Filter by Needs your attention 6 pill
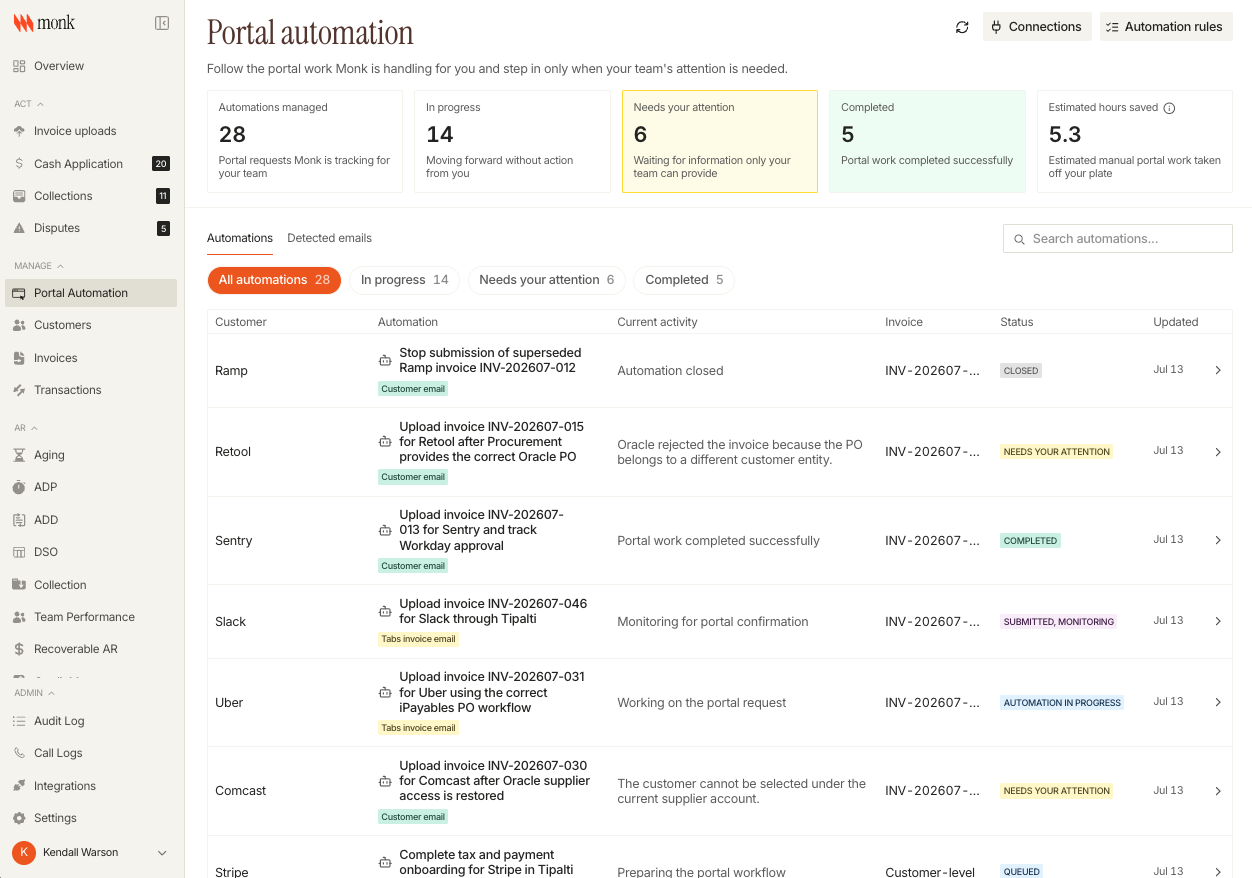The height and width of the screenshot is (878, 1252). pyautogui.click(x=547, y=280)
